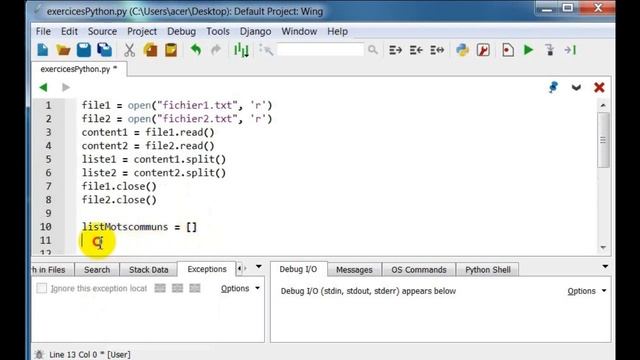Click the toolbar search input field

[x=320, y=50]
